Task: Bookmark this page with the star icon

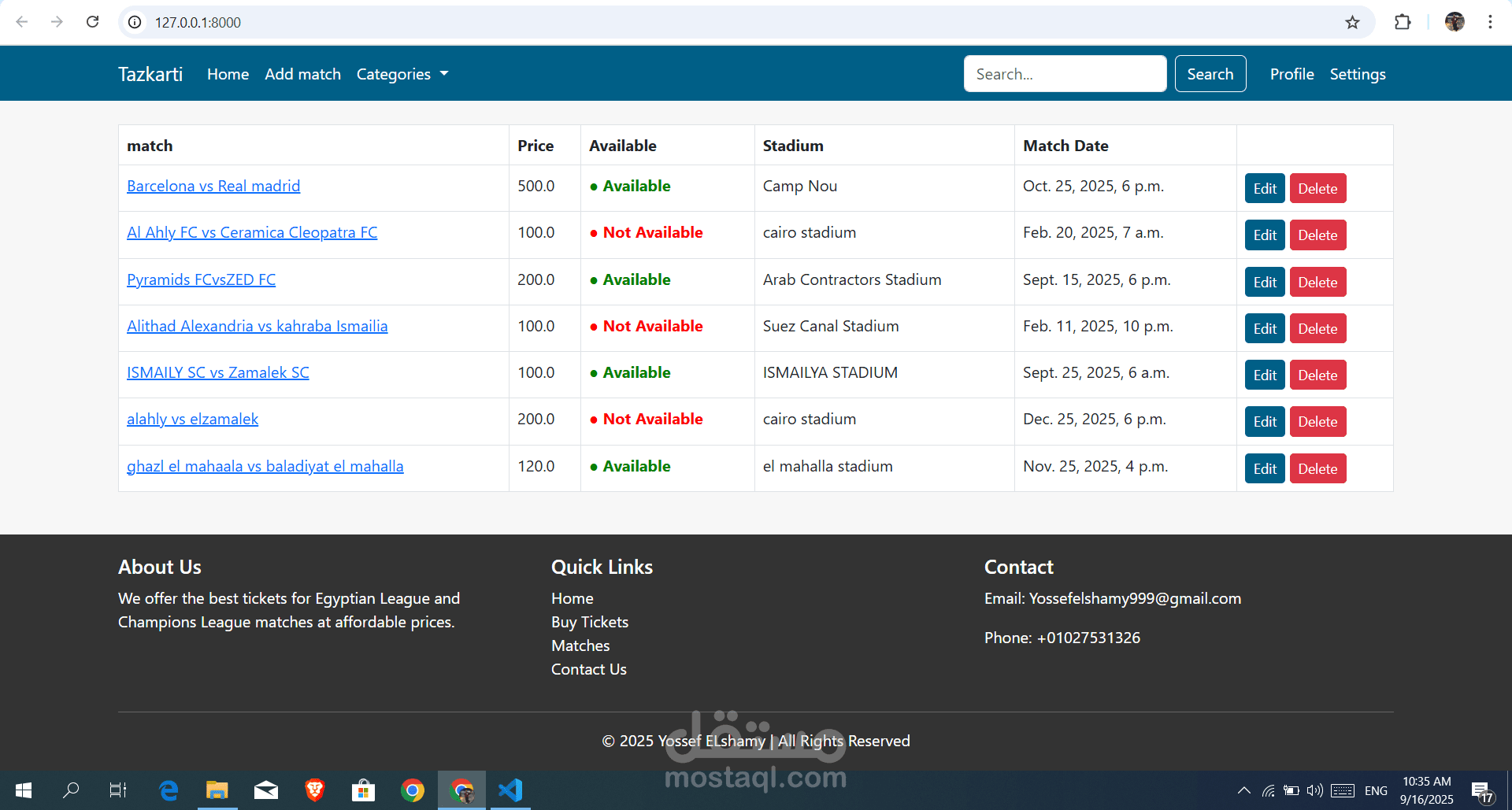Action: pos(1353,22)
